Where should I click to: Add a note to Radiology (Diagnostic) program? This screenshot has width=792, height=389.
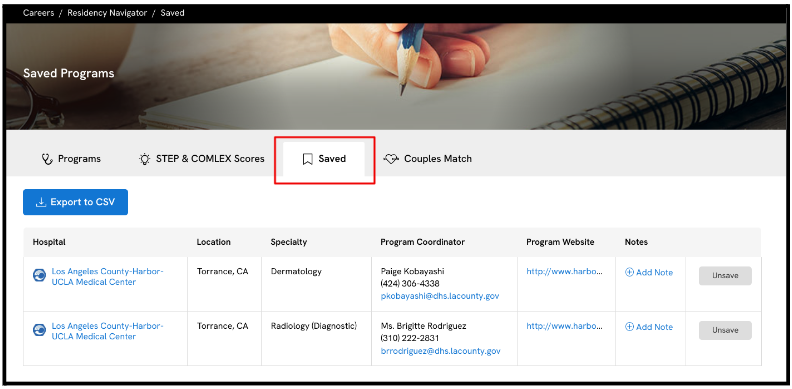coord(649,327)
